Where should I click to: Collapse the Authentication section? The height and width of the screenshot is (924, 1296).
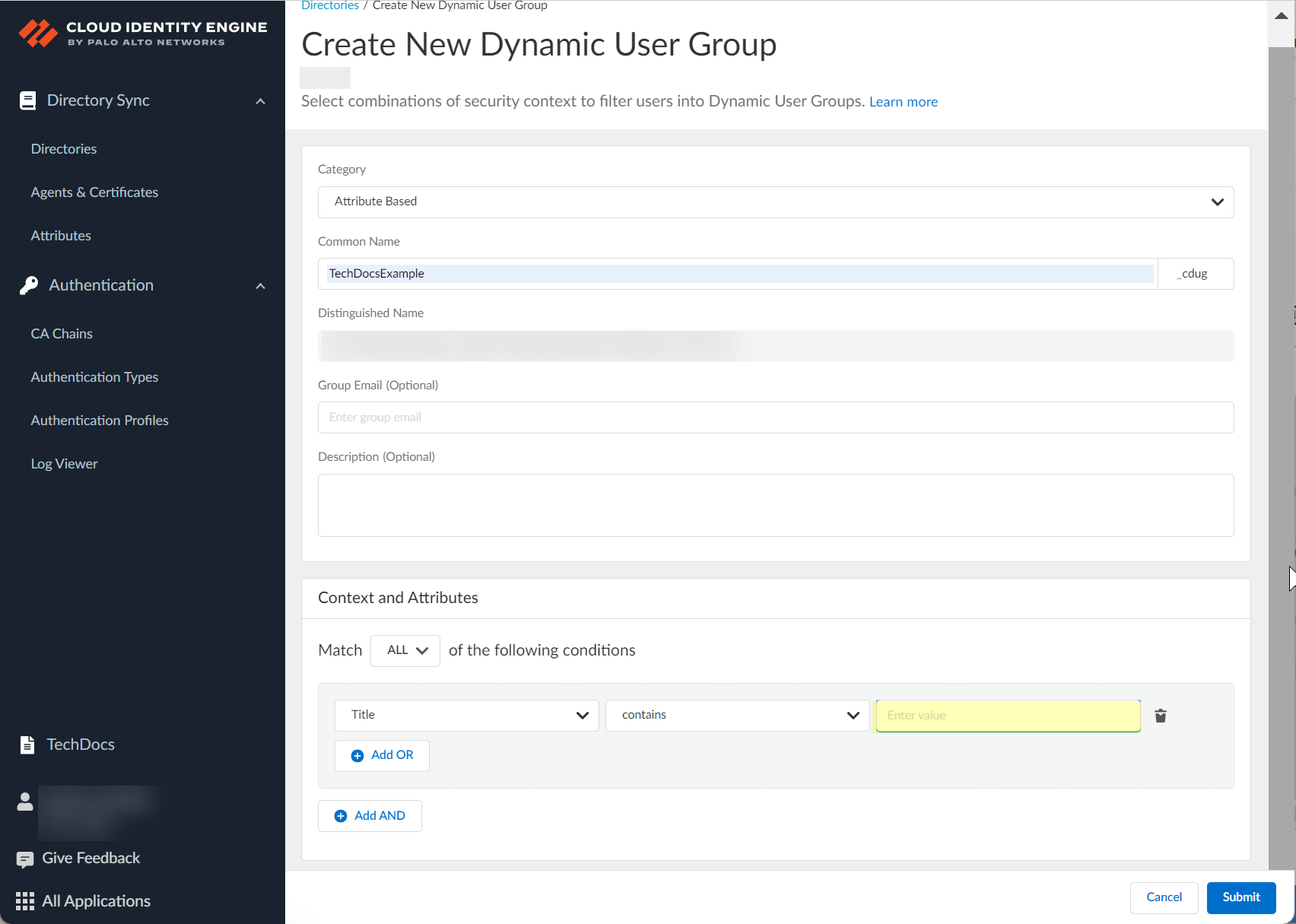point(260,286)
